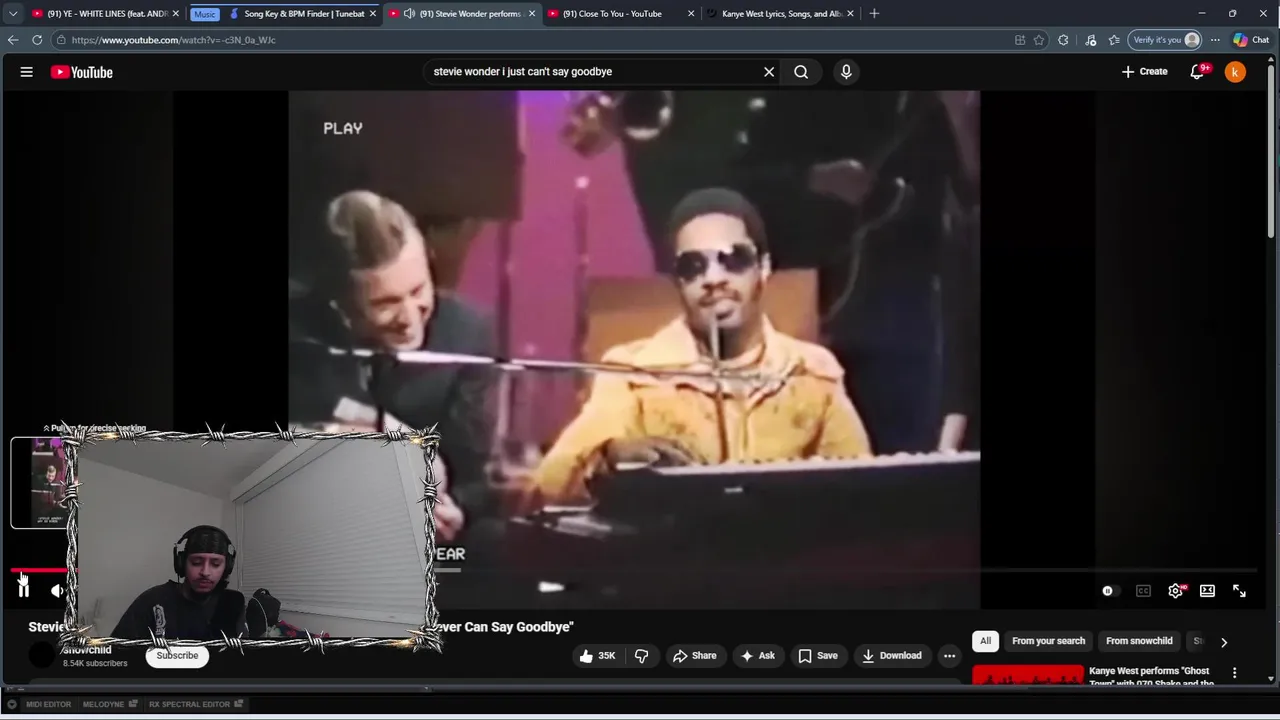Open the player settings gear
The image size is (1280, 720).
(x=1175, y=591)
